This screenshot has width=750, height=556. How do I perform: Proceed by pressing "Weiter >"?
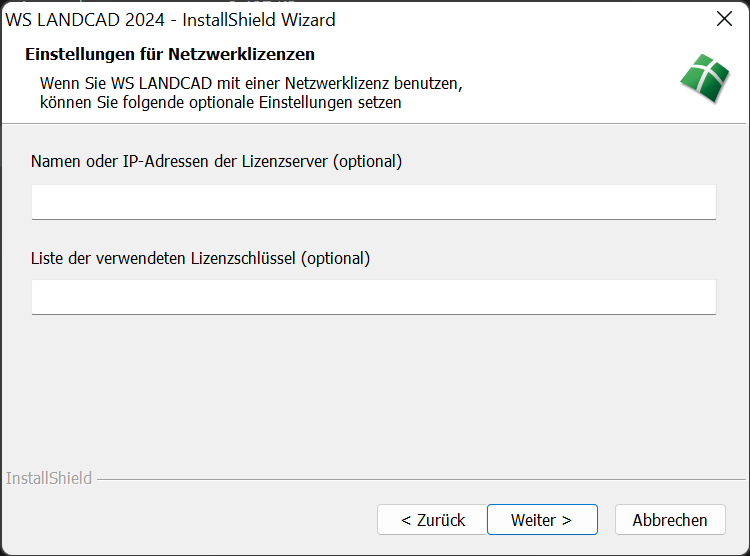(x=541, y=520)
